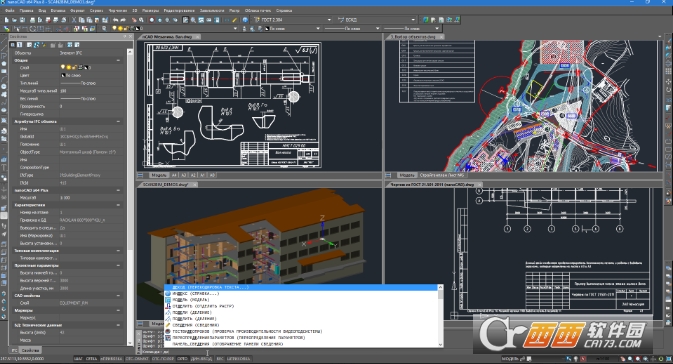Click the yellow pencil measure icon
The image size is (673, 364).
click(234, 20)
